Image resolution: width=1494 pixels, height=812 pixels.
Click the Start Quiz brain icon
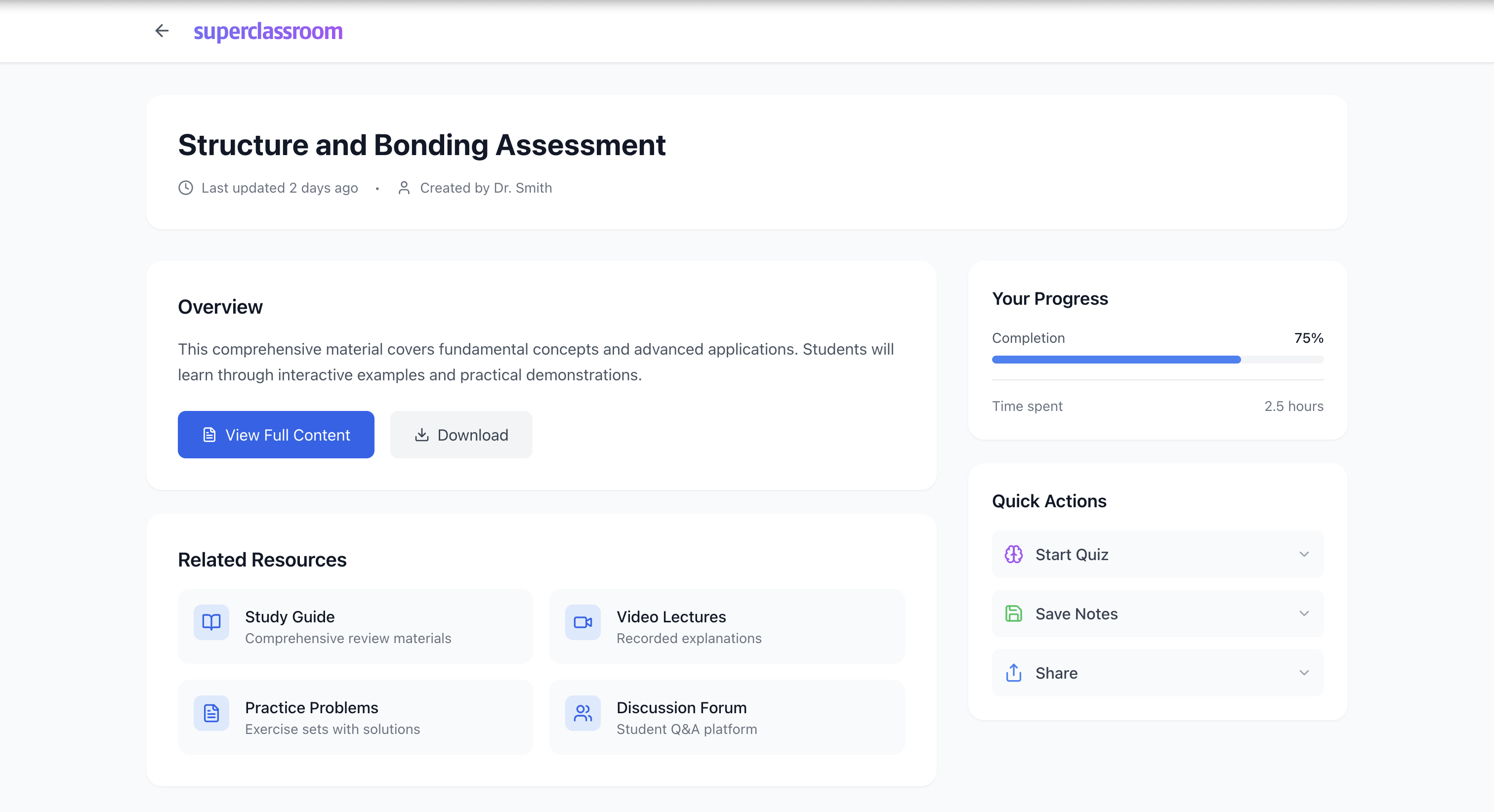coord(1013,555)
